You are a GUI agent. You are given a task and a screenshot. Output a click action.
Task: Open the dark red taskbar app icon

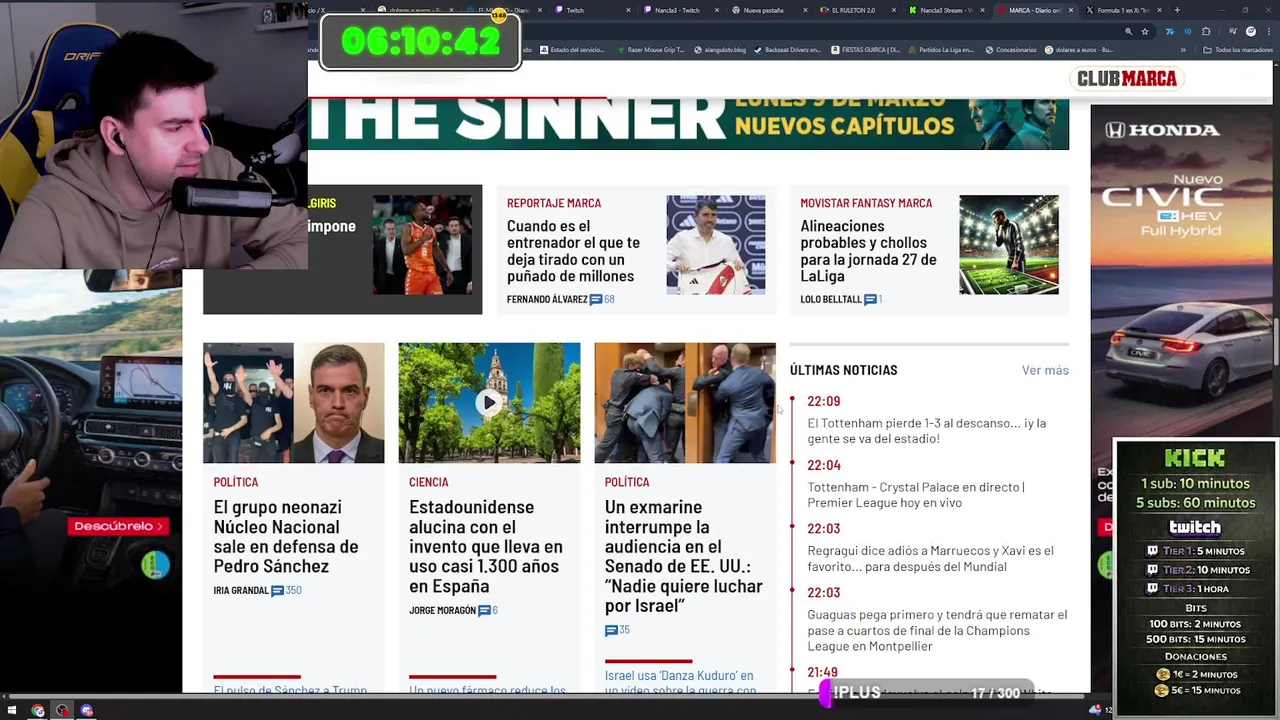(62, 711)
